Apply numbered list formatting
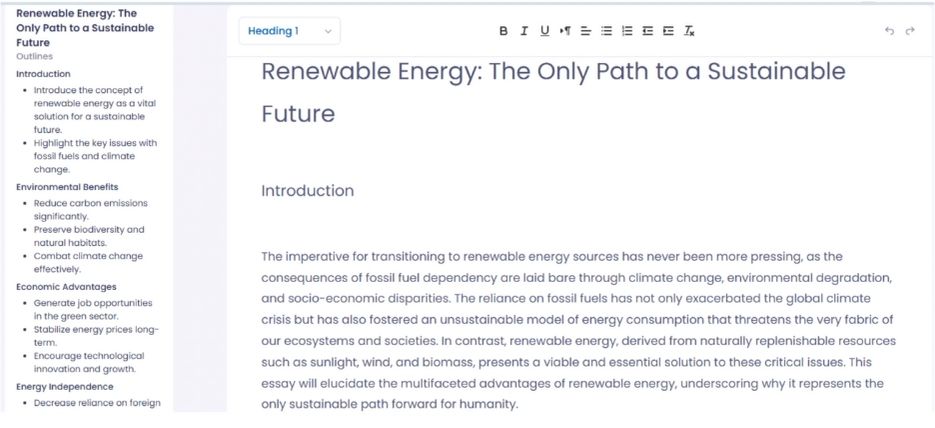Screen dimensions: 935x428 click(x=627, y=31)
